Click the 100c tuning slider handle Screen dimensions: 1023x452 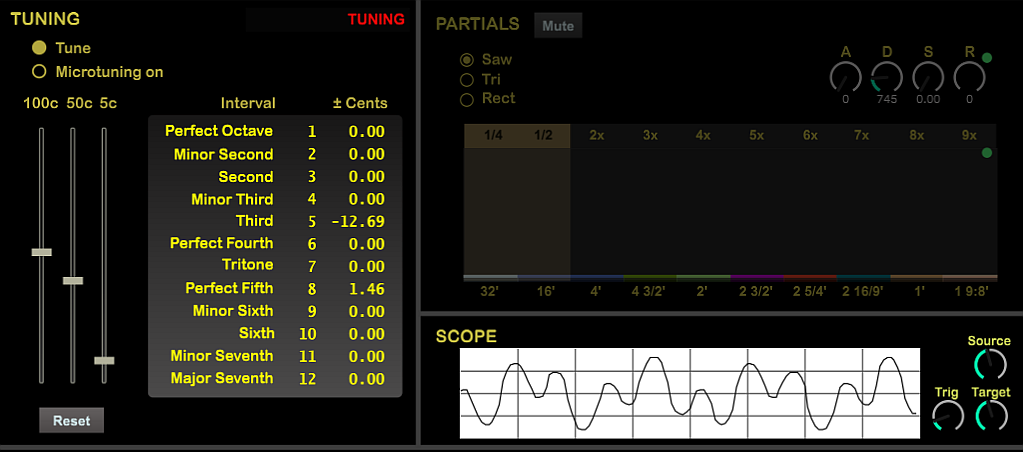pos(41,252)
